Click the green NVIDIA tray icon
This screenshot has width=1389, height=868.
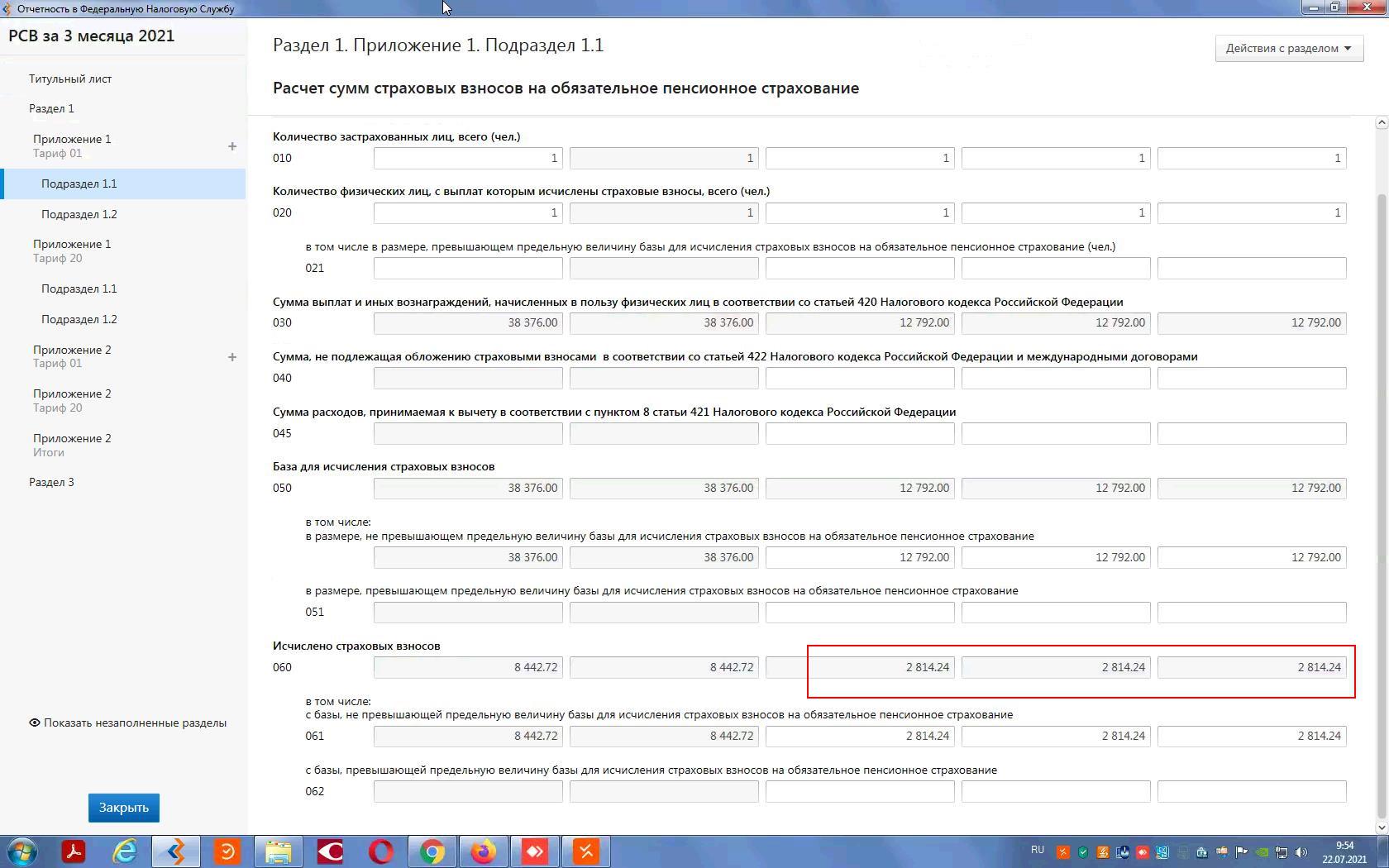click(1262, 852)
